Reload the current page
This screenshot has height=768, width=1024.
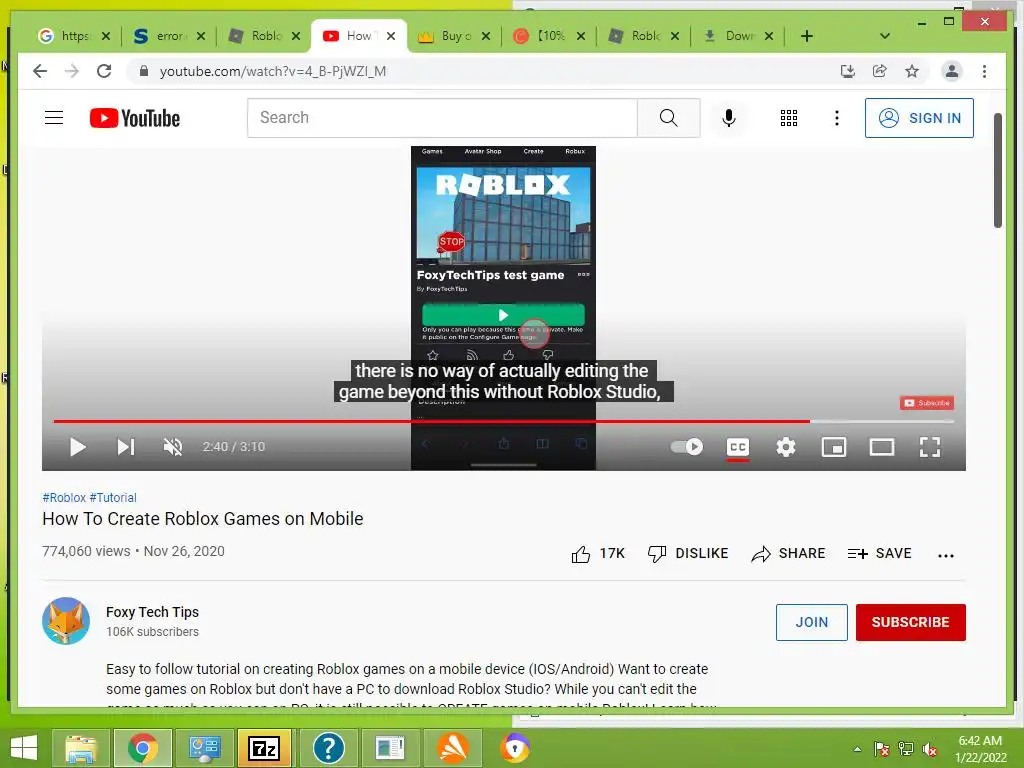104,71
